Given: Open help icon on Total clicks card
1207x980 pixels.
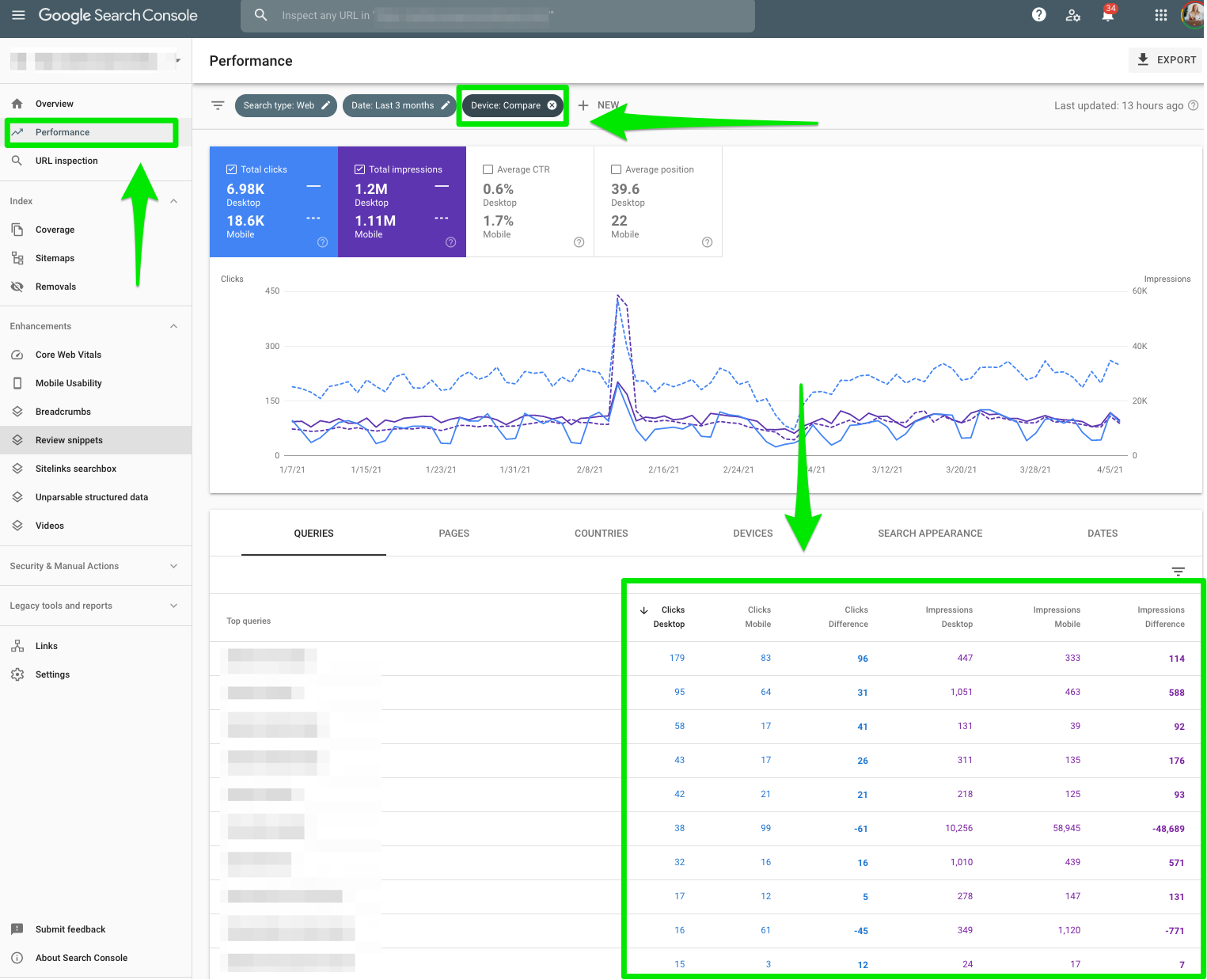Looking at the screenshot, I should click(x=322, y=242).
